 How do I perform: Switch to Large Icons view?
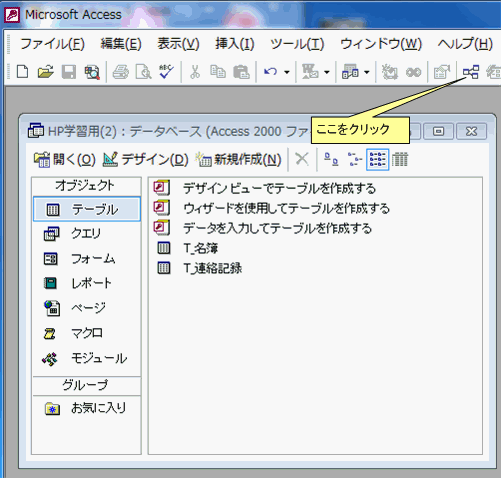pyautogui.click(x=331, y=159)
